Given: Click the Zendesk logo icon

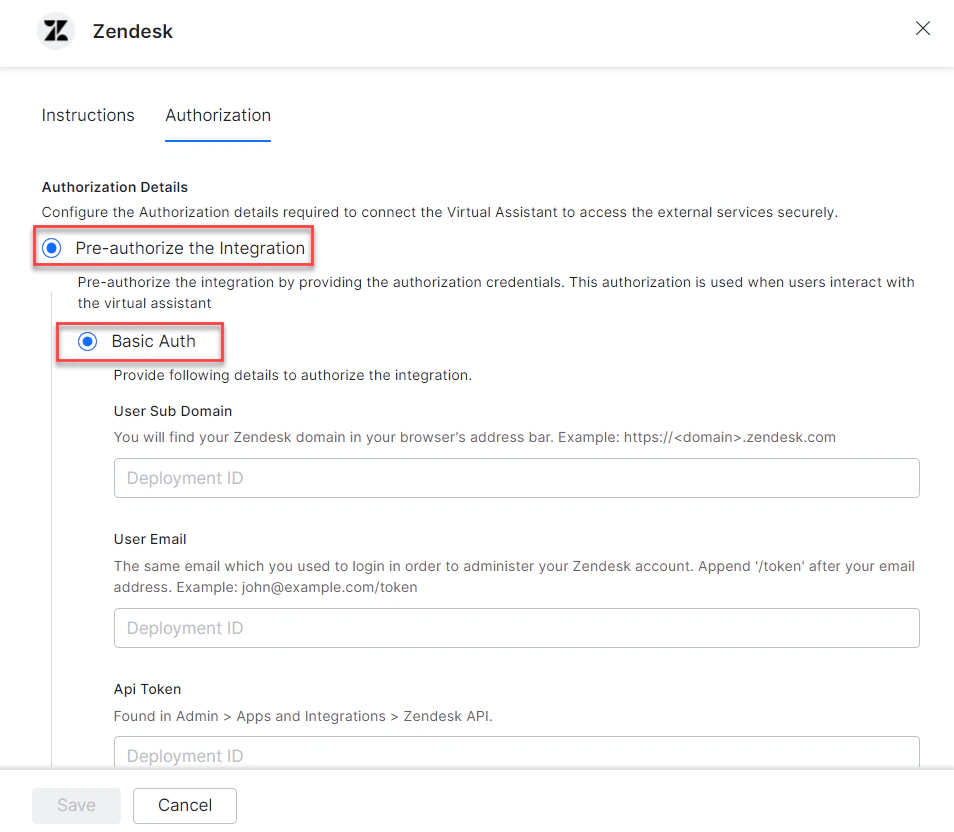Looking at the screenshot, I should tap(55, 31).
